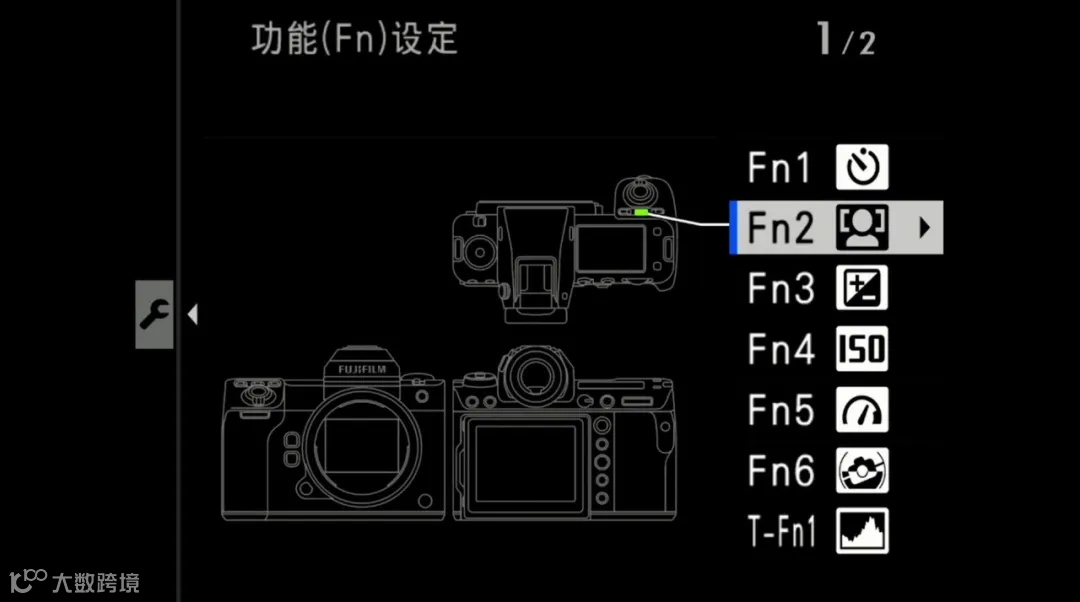
Task: Click the rear-view camera diagram
Action: 565,433
